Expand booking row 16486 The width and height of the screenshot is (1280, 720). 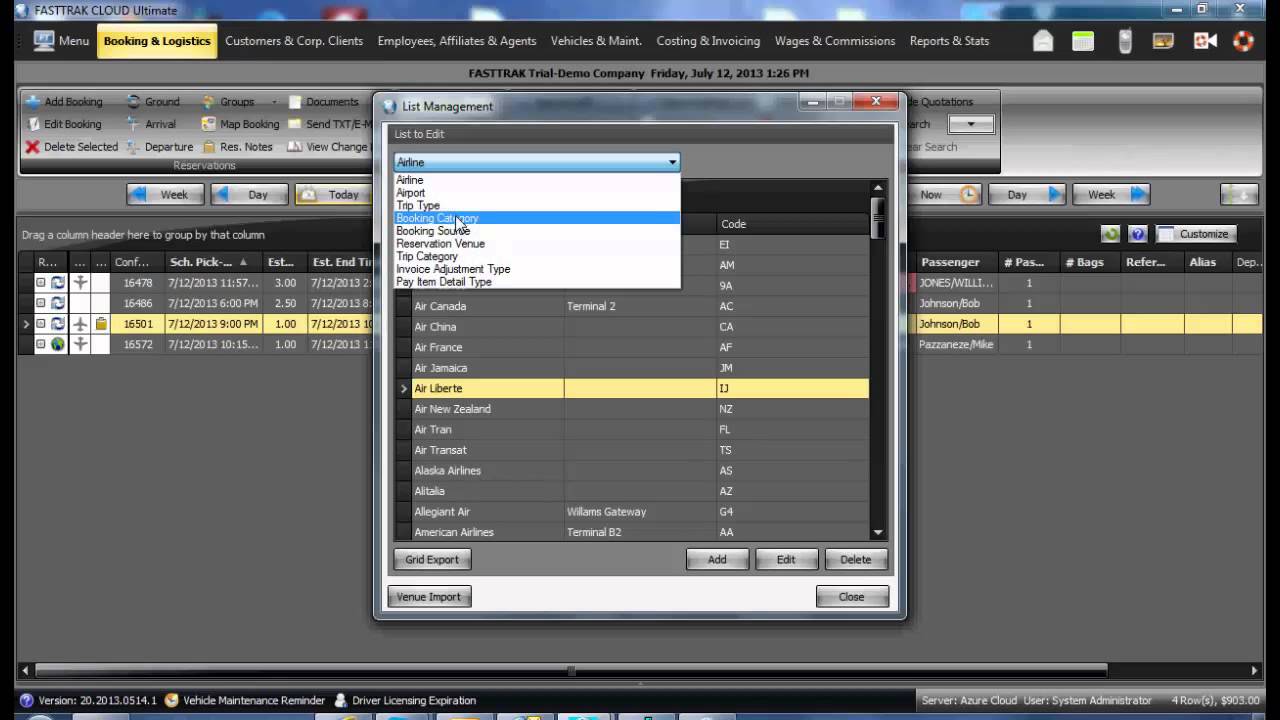pos(41,303)
